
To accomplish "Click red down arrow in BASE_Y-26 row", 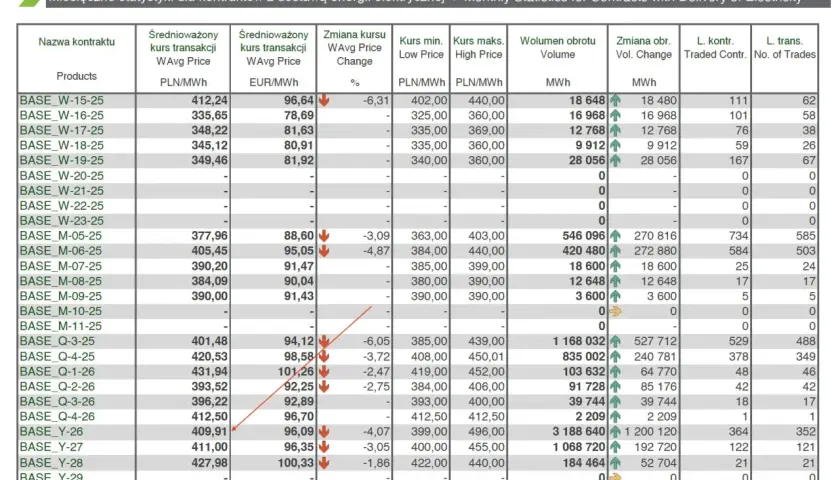I will pyautogui.click(x=324, y=431).
